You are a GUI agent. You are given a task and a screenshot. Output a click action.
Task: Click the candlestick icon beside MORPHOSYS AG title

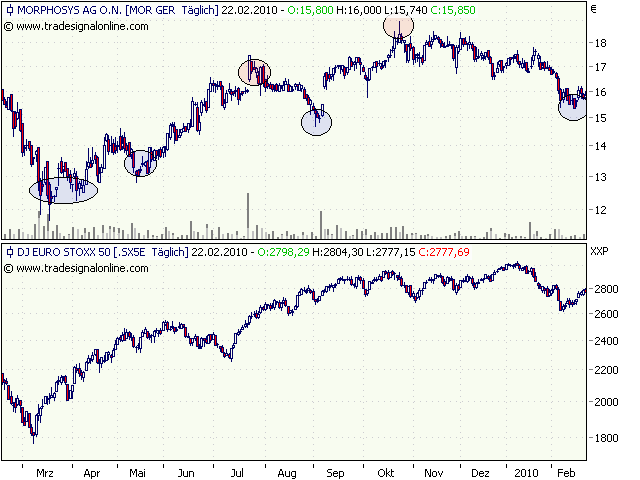pyautogui.click(x=10, y=10)
